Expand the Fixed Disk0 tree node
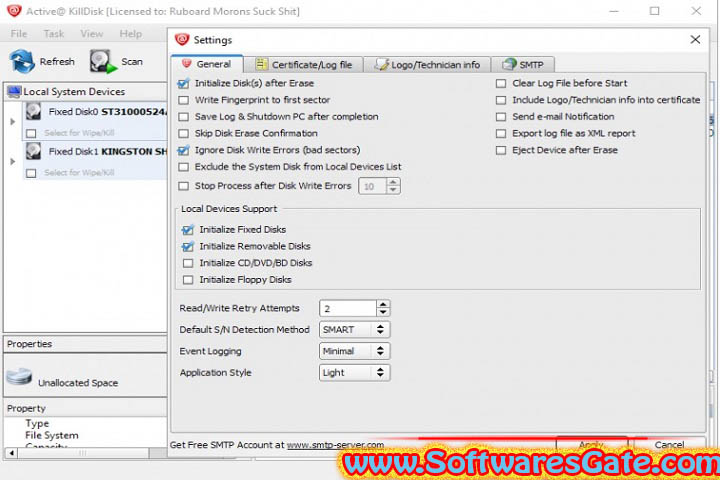720x480 pixels. (x=12, y=122)
